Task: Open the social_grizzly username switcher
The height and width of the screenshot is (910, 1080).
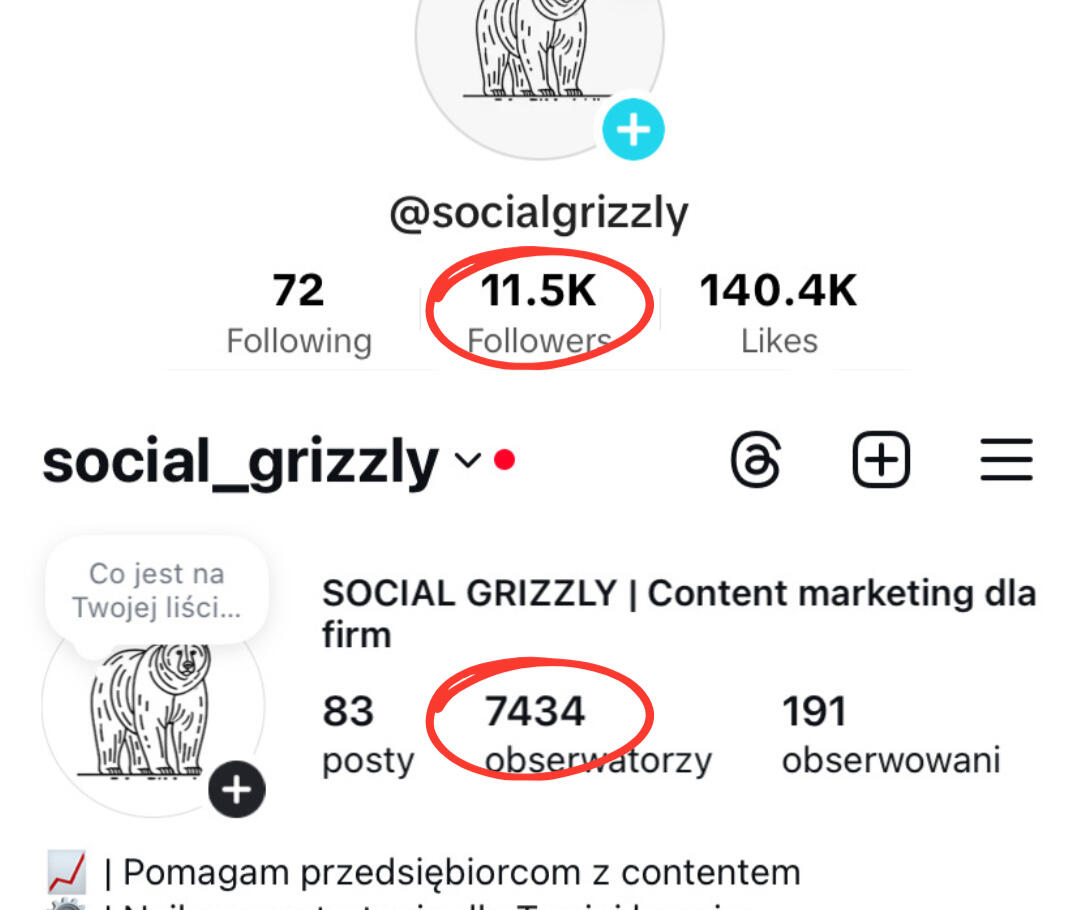Action: [241, 463]
